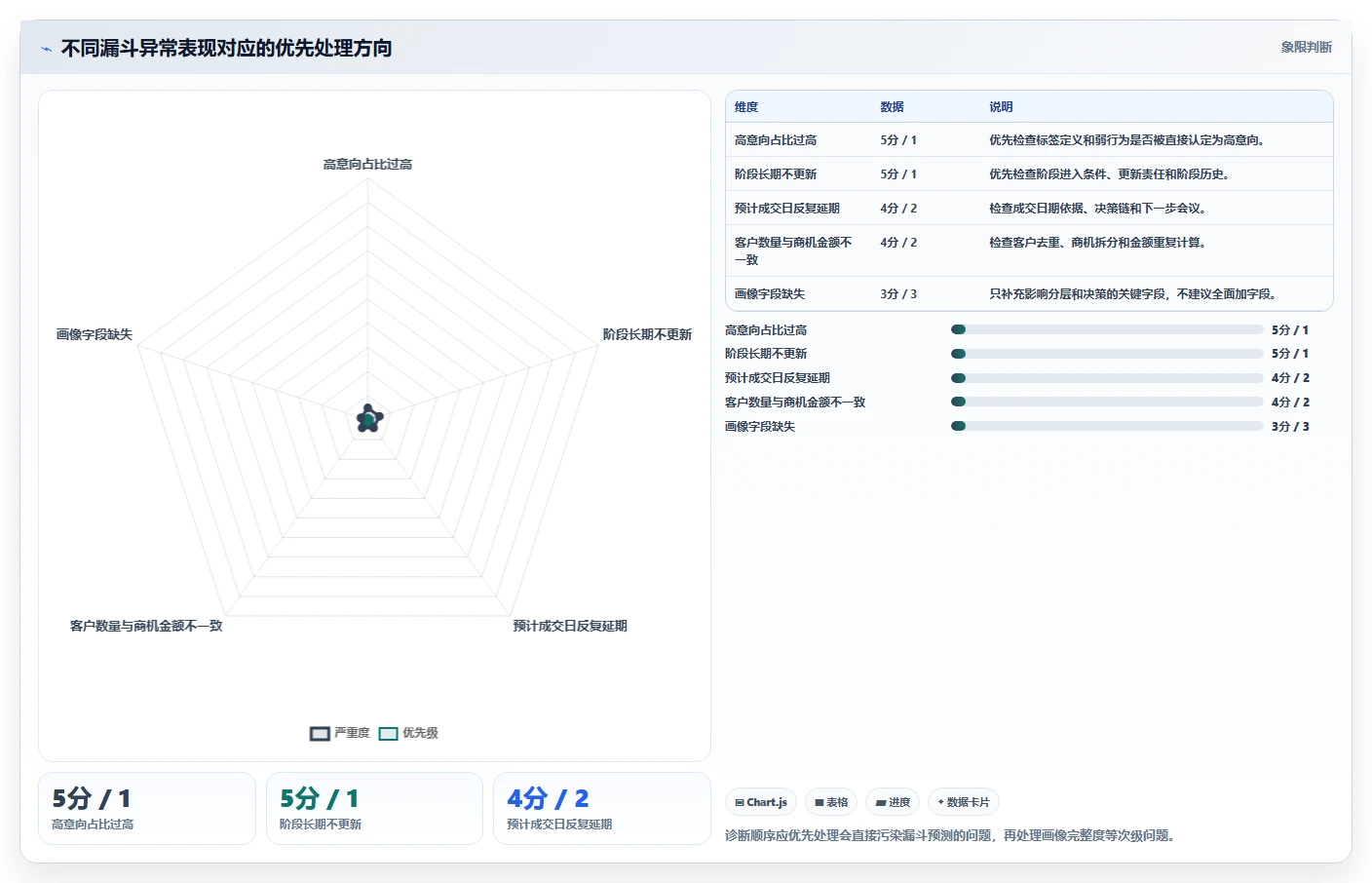Click the 进度 tag chip
This screenshot has height=883, width=1372.
coord(893,802)
